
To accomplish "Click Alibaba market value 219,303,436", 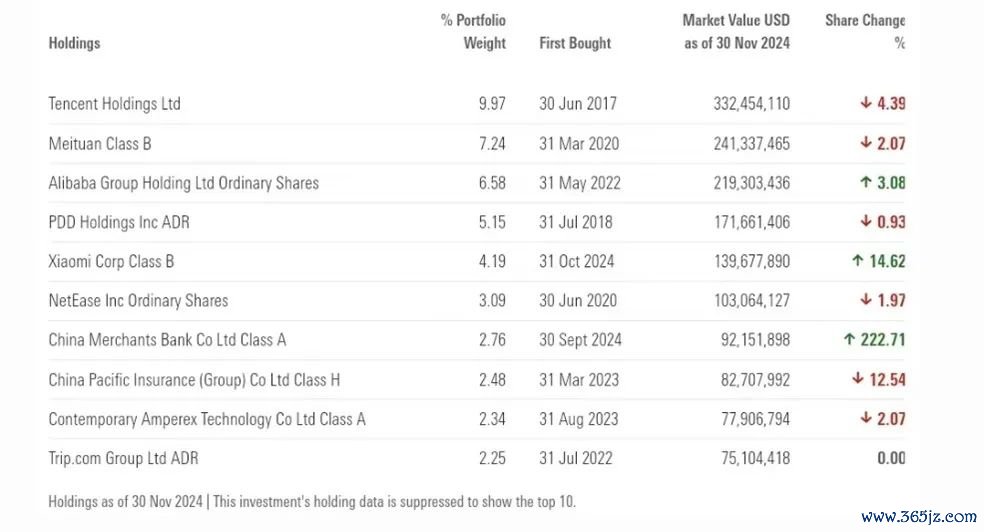I will (x=752, y=183).
